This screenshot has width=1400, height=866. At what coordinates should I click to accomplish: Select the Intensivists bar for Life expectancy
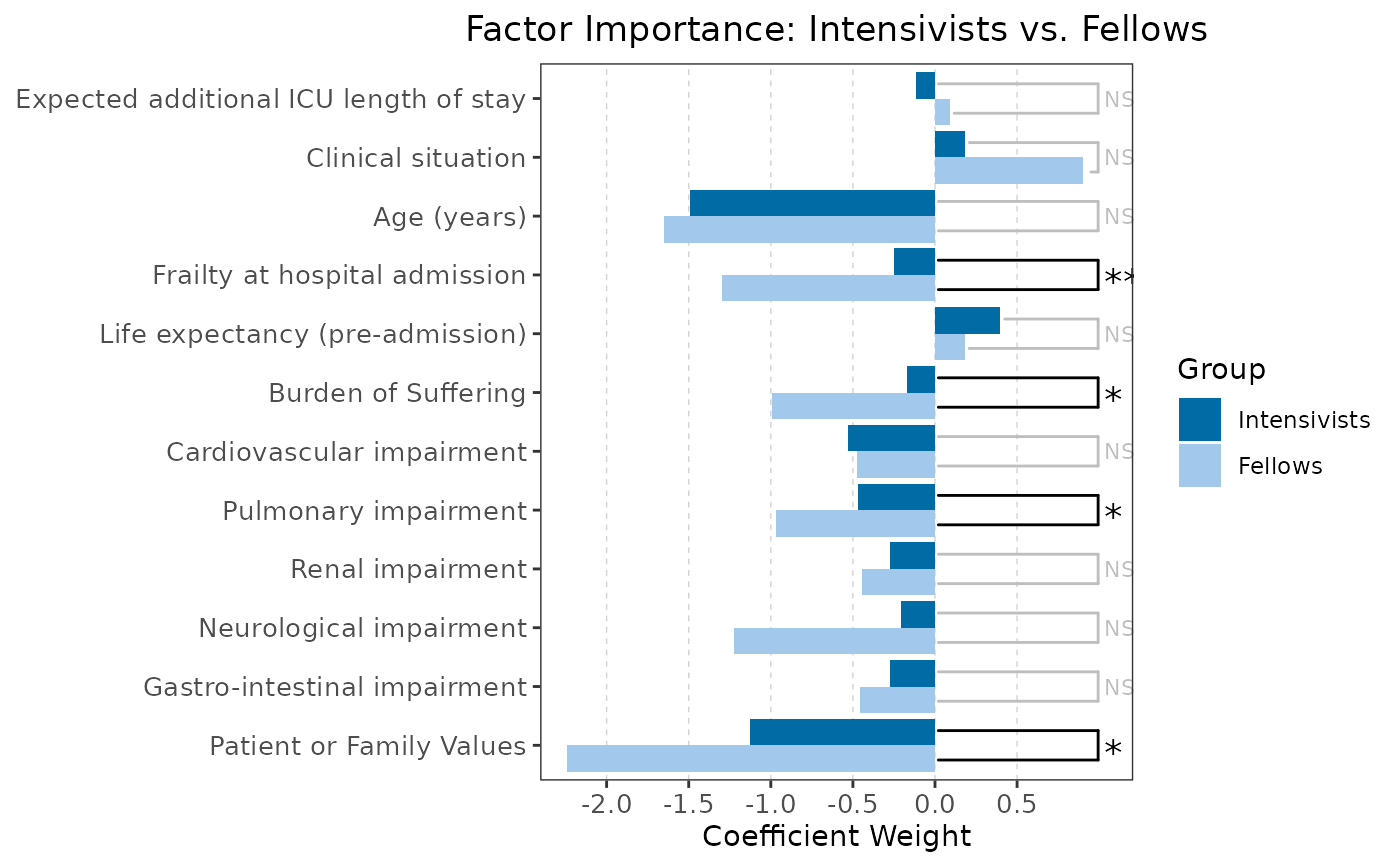967,321
